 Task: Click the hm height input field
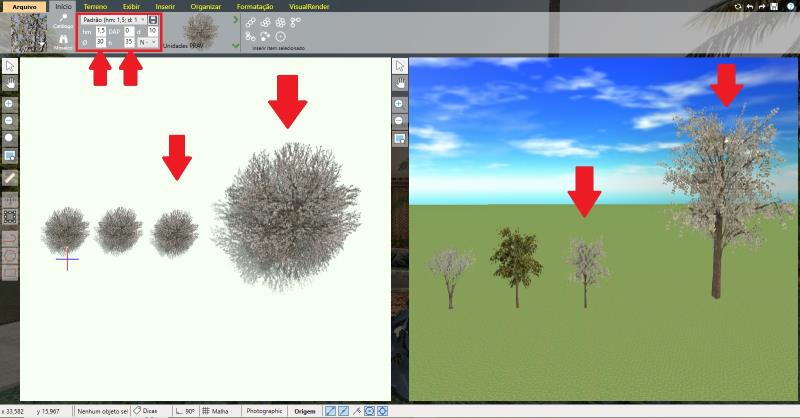point(101,31)
